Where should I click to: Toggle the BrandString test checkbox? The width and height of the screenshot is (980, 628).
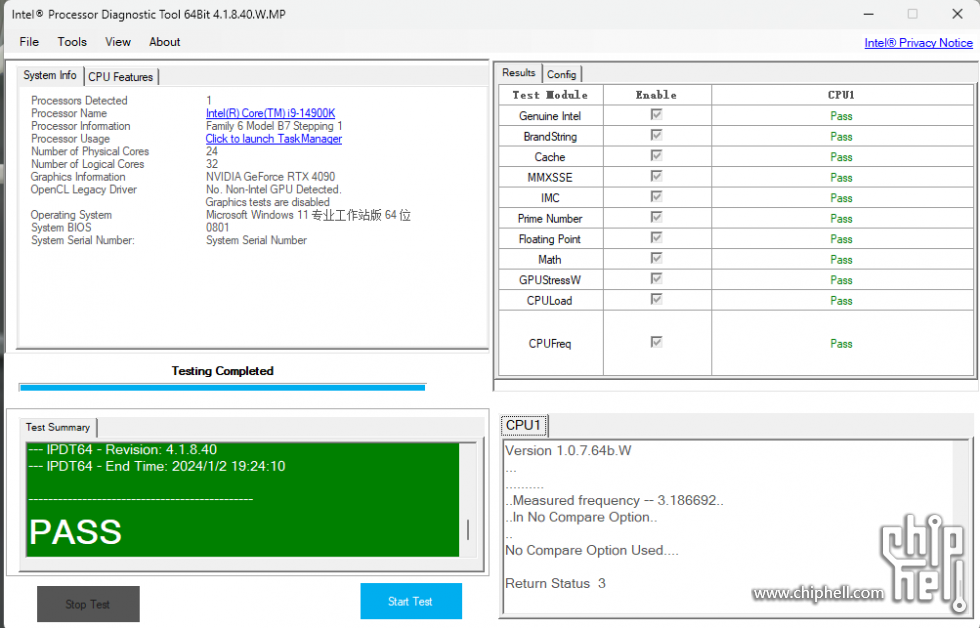pos(656,135)
